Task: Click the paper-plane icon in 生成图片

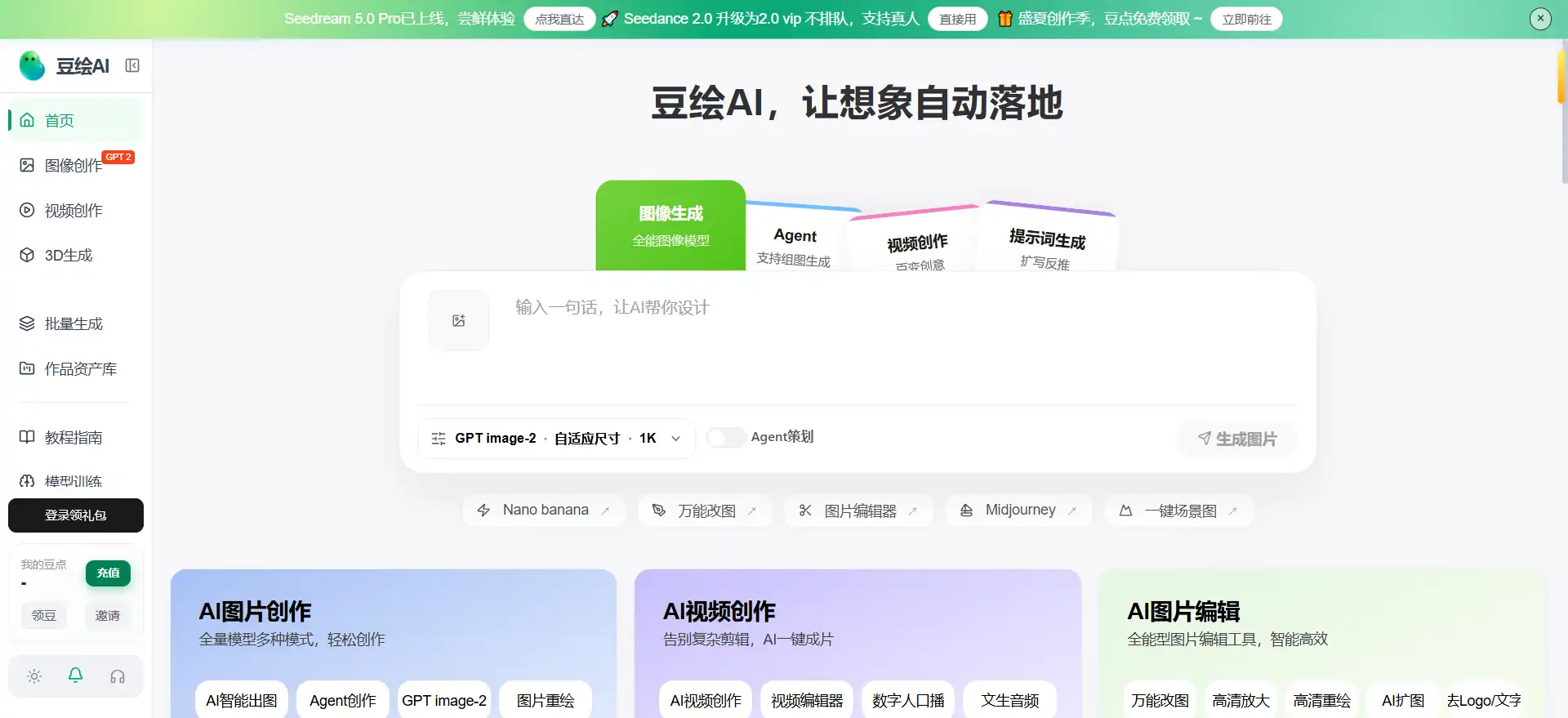Action: tap(1204, 439)
